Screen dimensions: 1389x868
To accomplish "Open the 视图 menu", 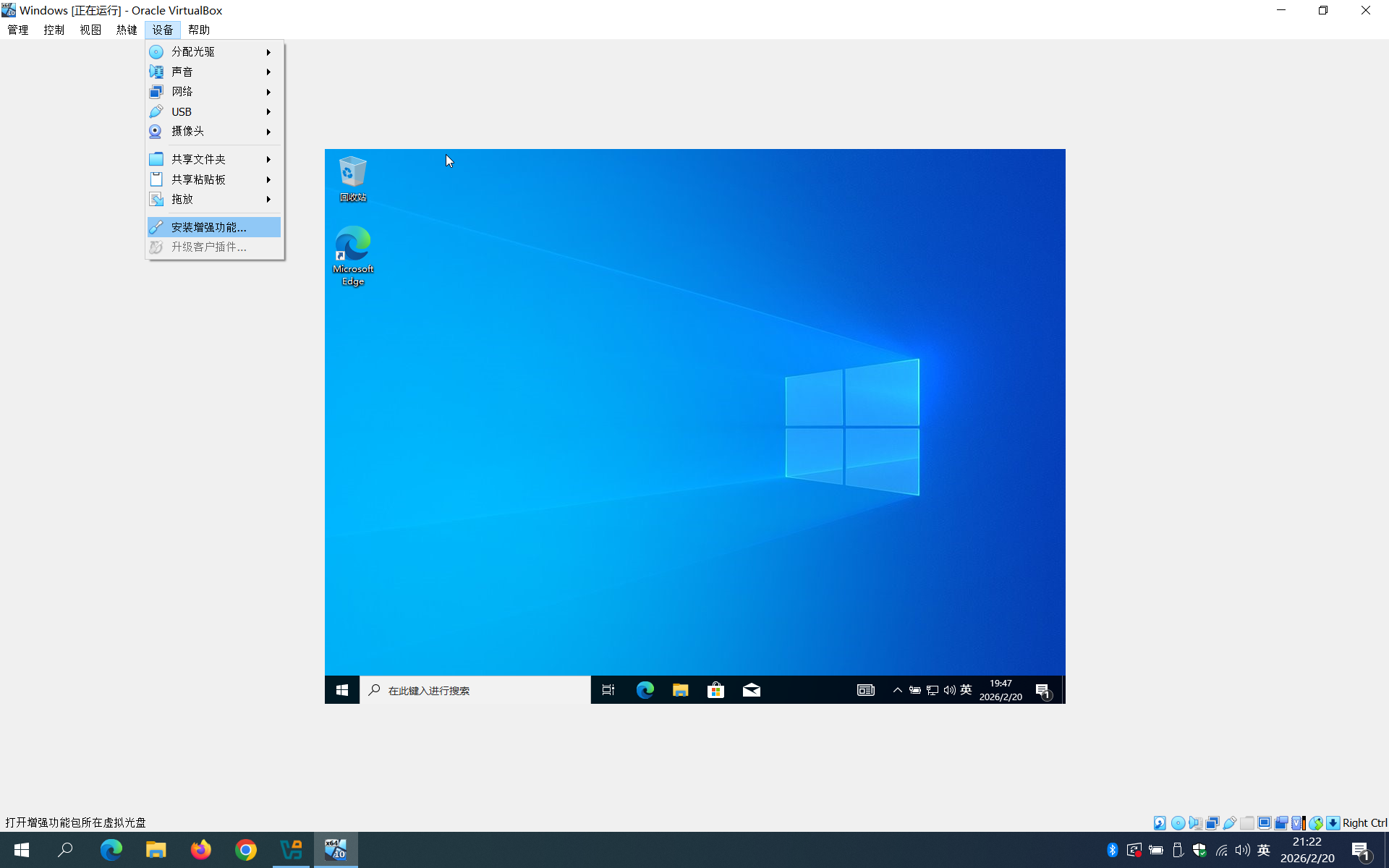I will 90,30.
